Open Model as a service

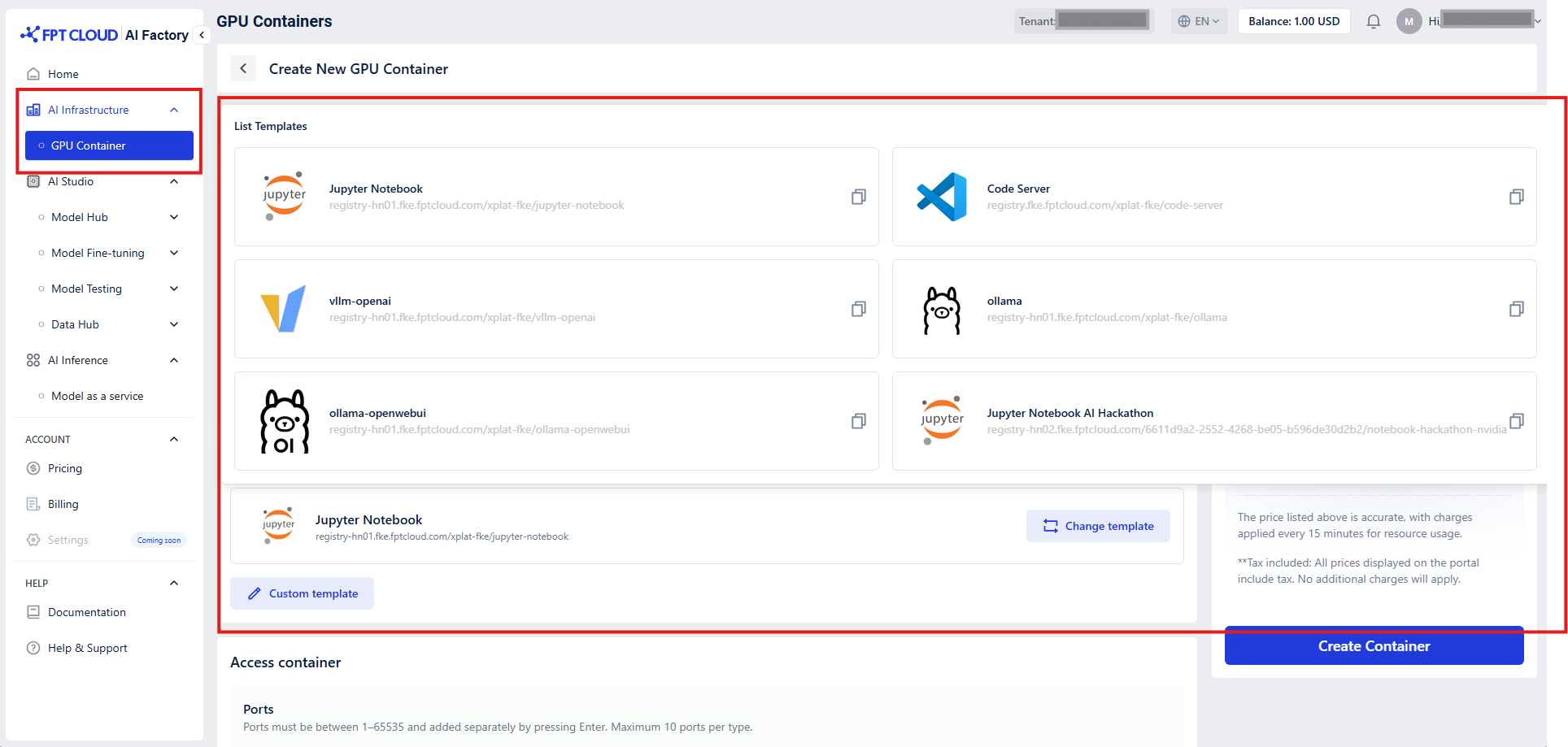coord(97,396)
